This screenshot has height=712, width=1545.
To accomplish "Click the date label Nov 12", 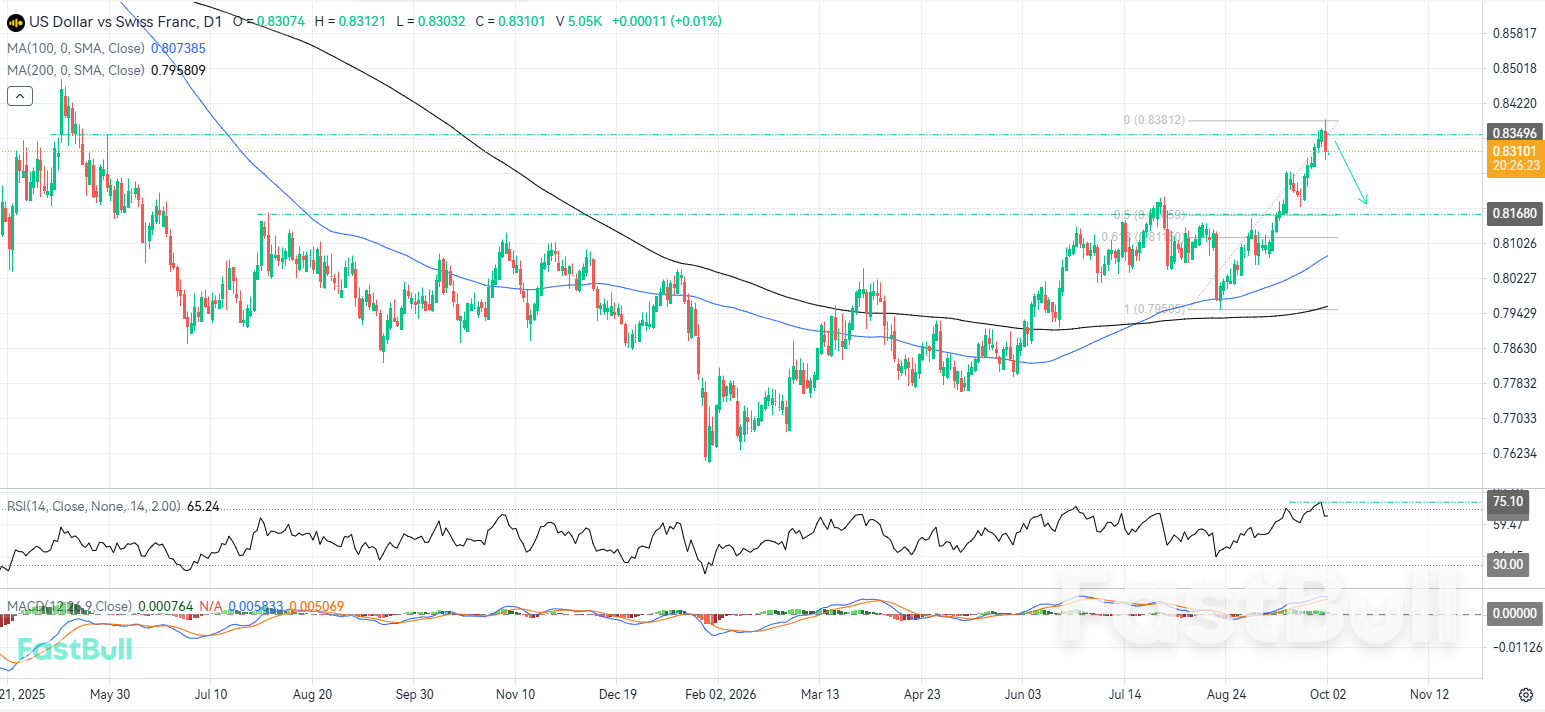I will pyautogui.click(x=1430, y=693).
